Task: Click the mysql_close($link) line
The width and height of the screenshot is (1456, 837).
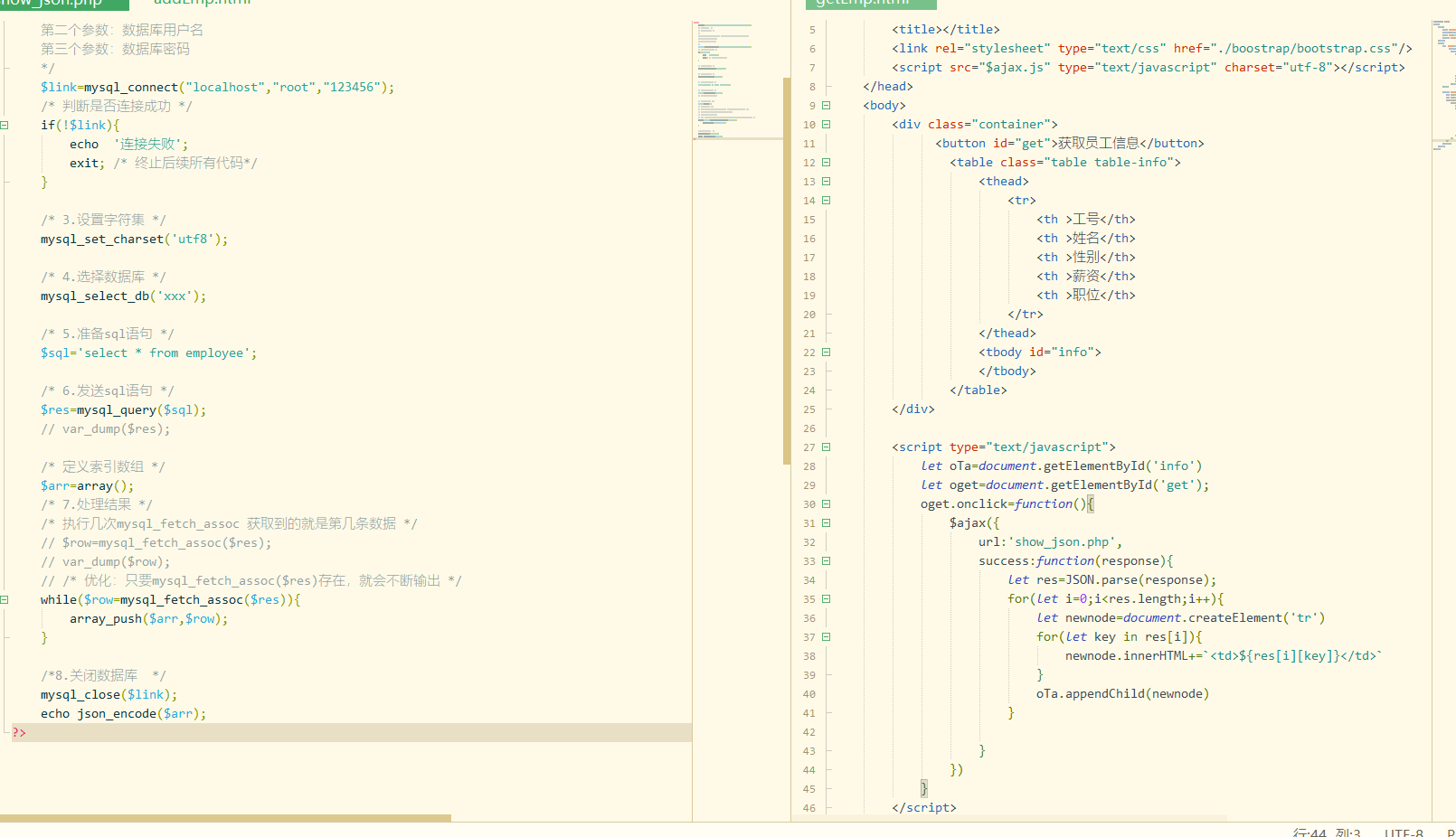Action: pyautogui.click(x=109, y=695)
